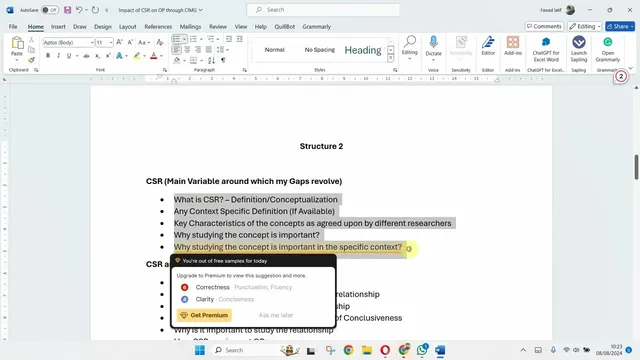Align paragraph text to the right

coord(198,50)
